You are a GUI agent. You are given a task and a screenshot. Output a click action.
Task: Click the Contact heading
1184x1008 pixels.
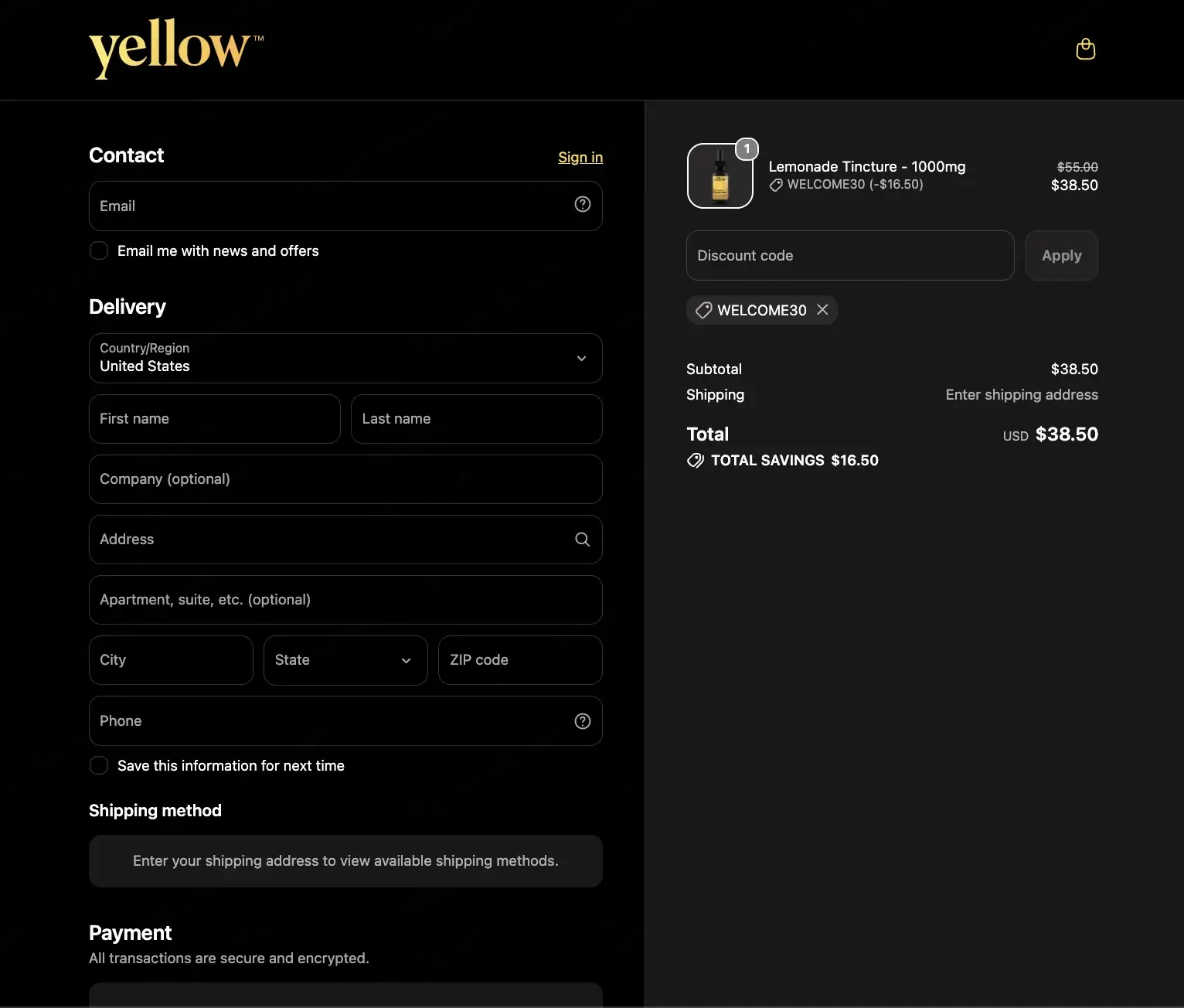[x=127, y=155]
